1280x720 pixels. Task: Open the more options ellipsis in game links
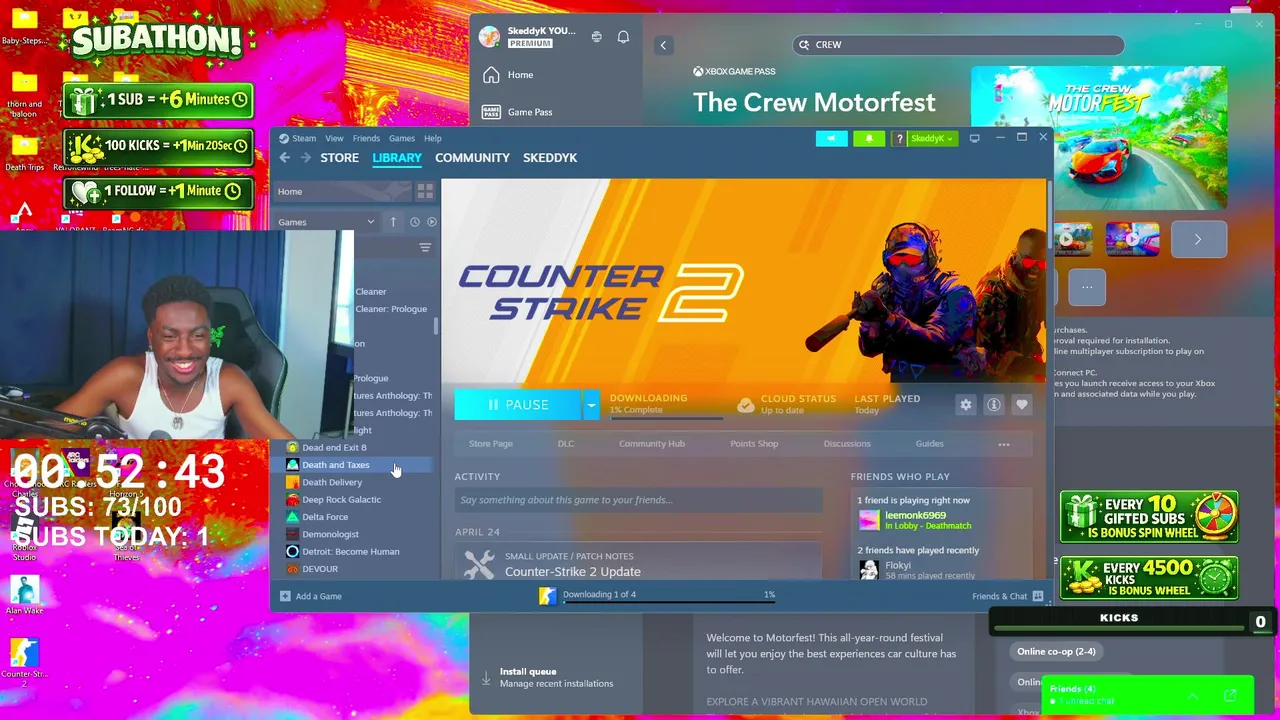(1004, 444)
